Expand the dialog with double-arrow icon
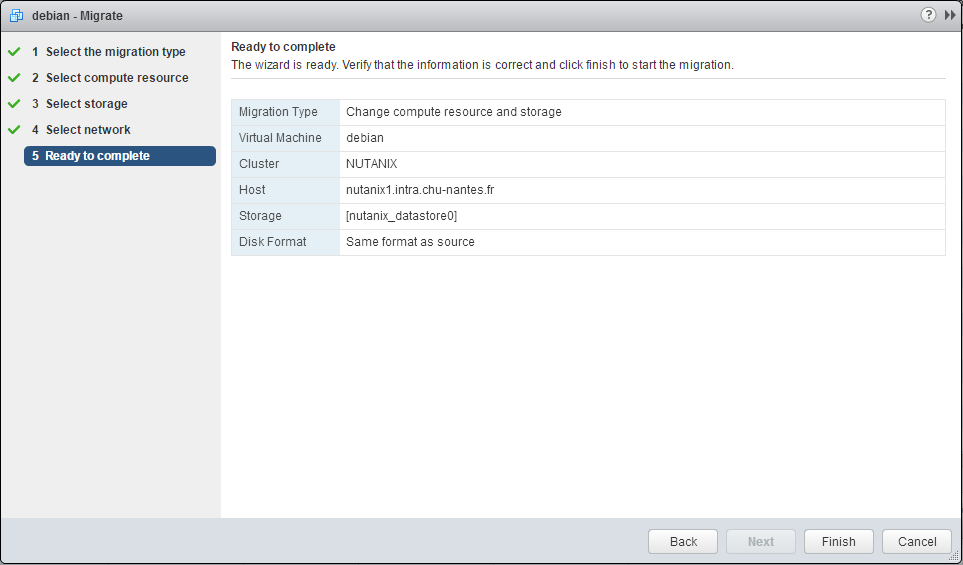 [x=949, y=15]
